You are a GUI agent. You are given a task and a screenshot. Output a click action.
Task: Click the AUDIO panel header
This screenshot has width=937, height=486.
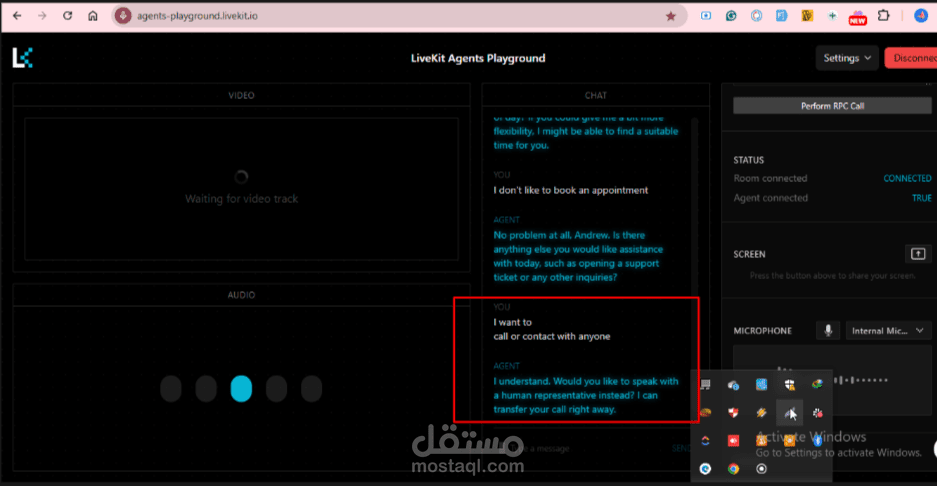pos(241,295)
